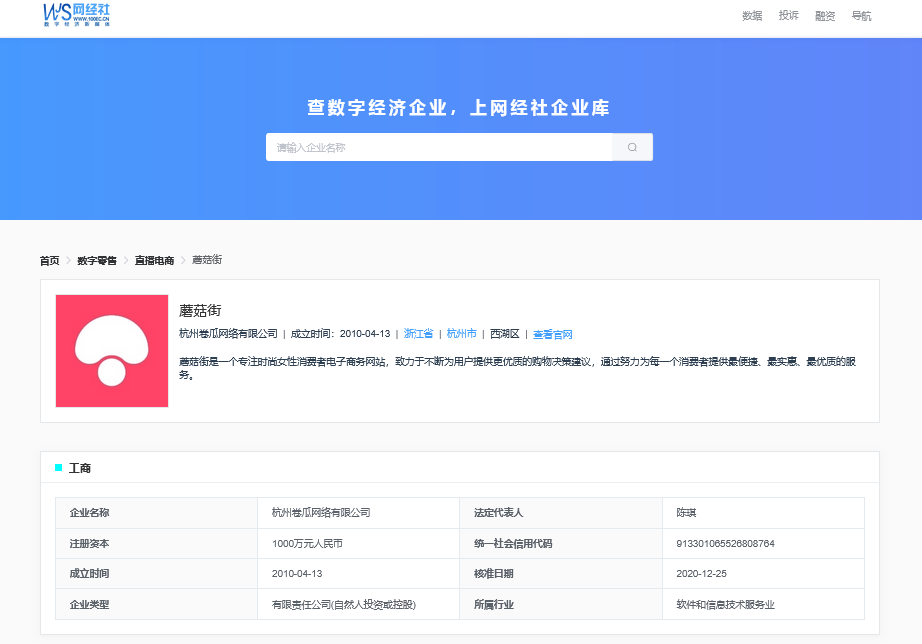Viewport: 922px width, 644px height.
Task: Click the 注册资本 label cell
Action: tap(156, 543)
